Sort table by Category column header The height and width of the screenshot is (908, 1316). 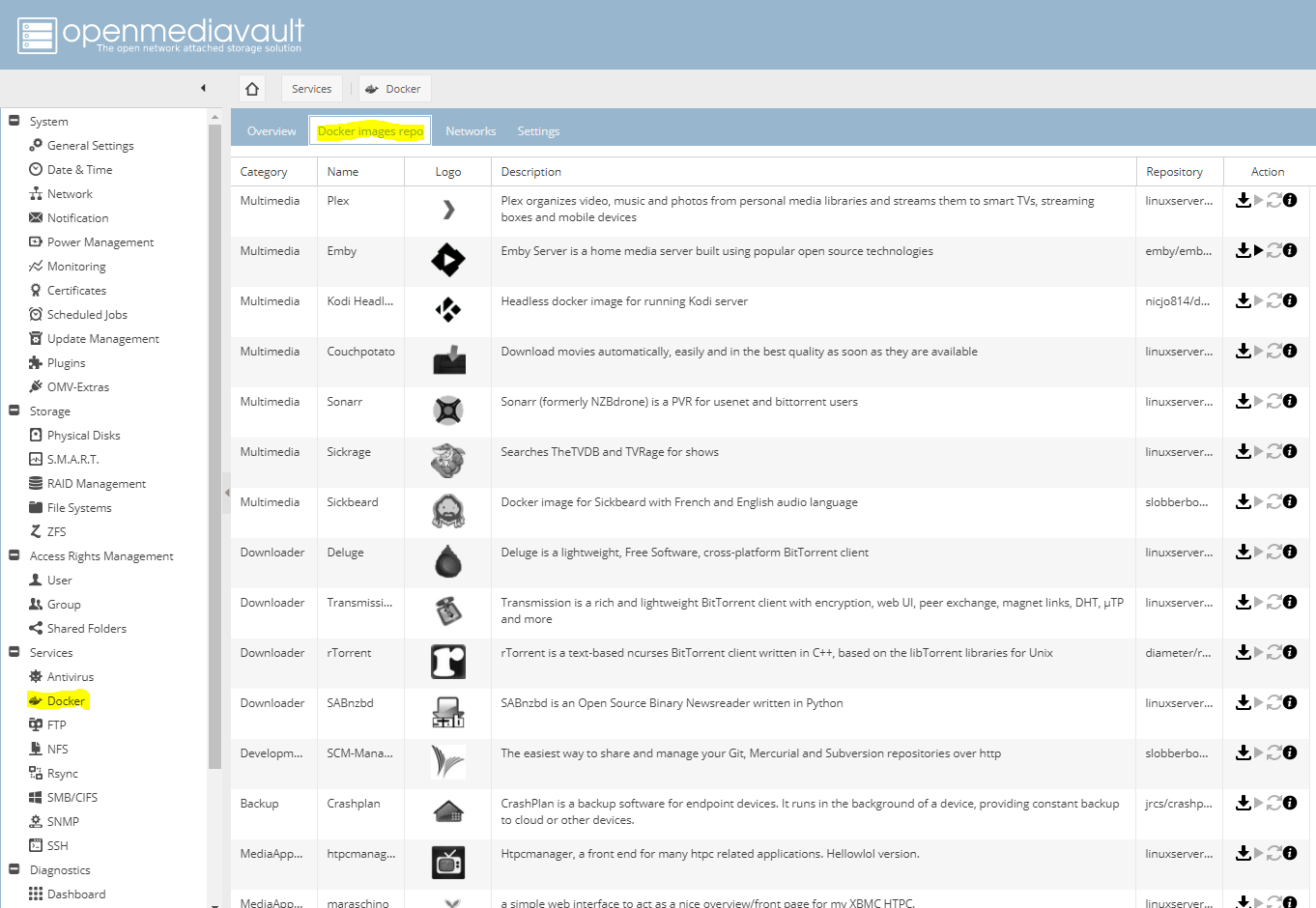pyautogui.click(x=273, y=172)
